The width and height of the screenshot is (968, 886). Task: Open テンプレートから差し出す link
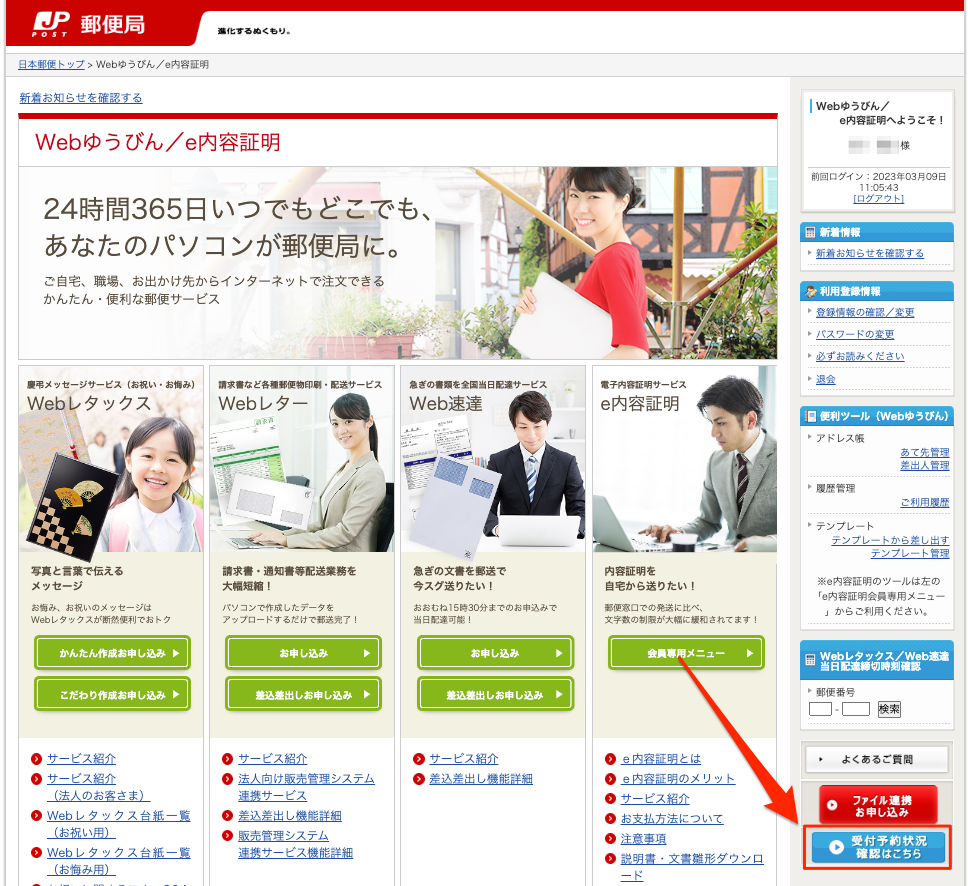tap(890, 540)
